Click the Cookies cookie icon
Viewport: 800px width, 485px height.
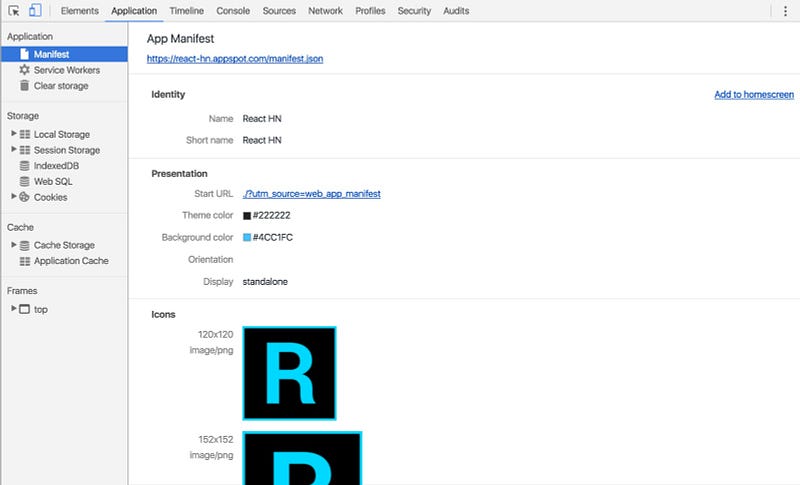coord(24,197)
